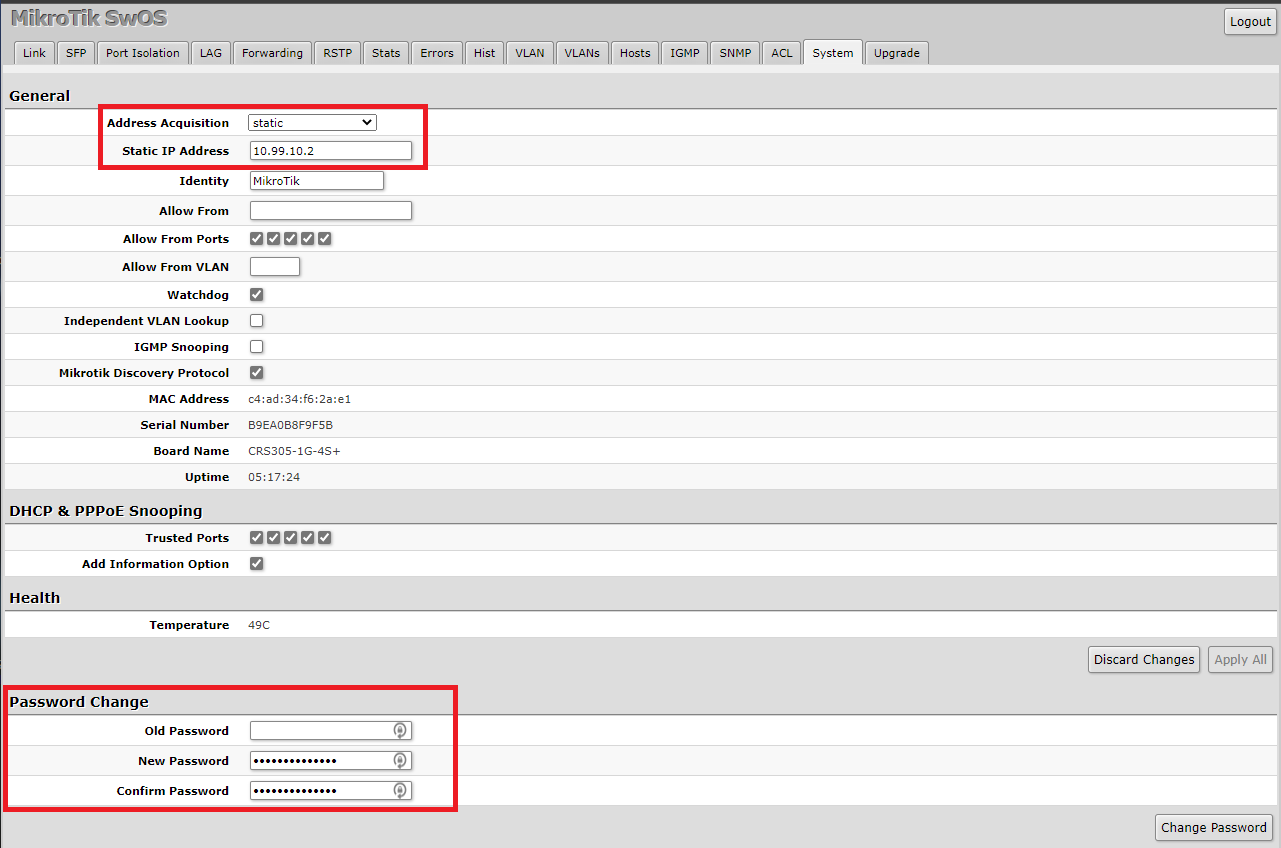
Task: Open the Address Acquisition dropdown
Action: click(312, 123)
